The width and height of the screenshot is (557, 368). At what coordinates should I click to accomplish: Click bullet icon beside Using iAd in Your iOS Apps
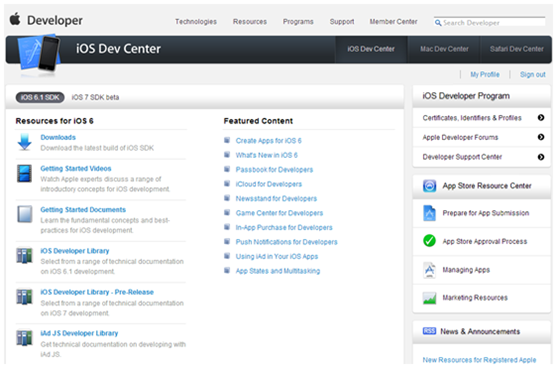(x=227, y=256)
